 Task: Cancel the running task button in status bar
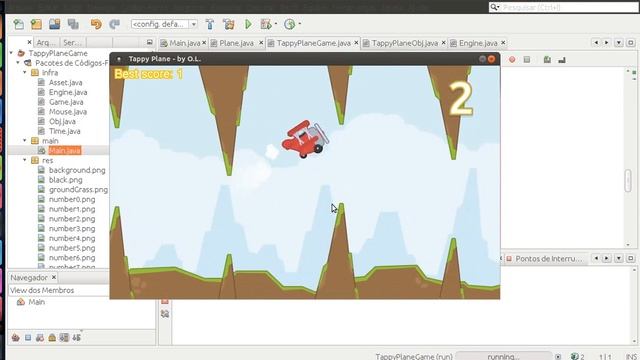pyautogui.click(x=558, y=357)
